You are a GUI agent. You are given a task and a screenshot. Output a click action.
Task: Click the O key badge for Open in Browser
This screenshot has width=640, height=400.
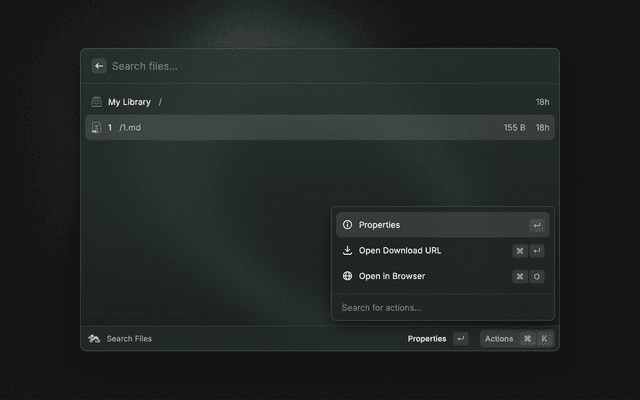point(537,276)
